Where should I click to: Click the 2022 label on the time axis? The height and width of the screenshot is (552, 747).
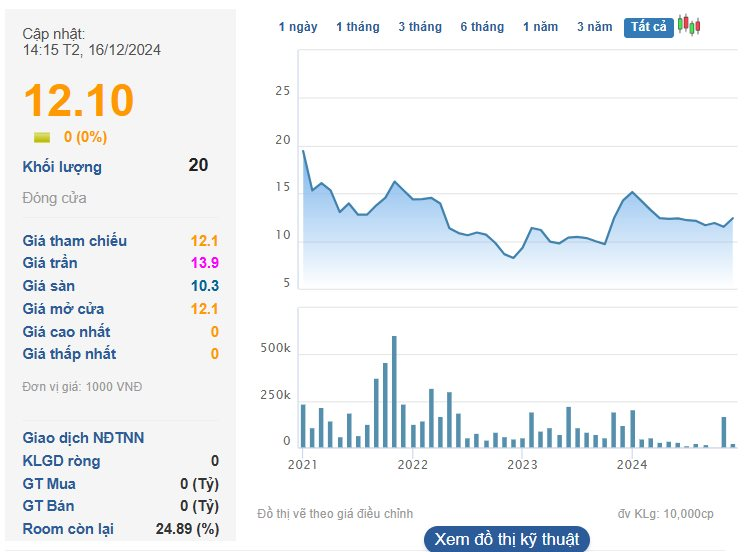(412, 464)
